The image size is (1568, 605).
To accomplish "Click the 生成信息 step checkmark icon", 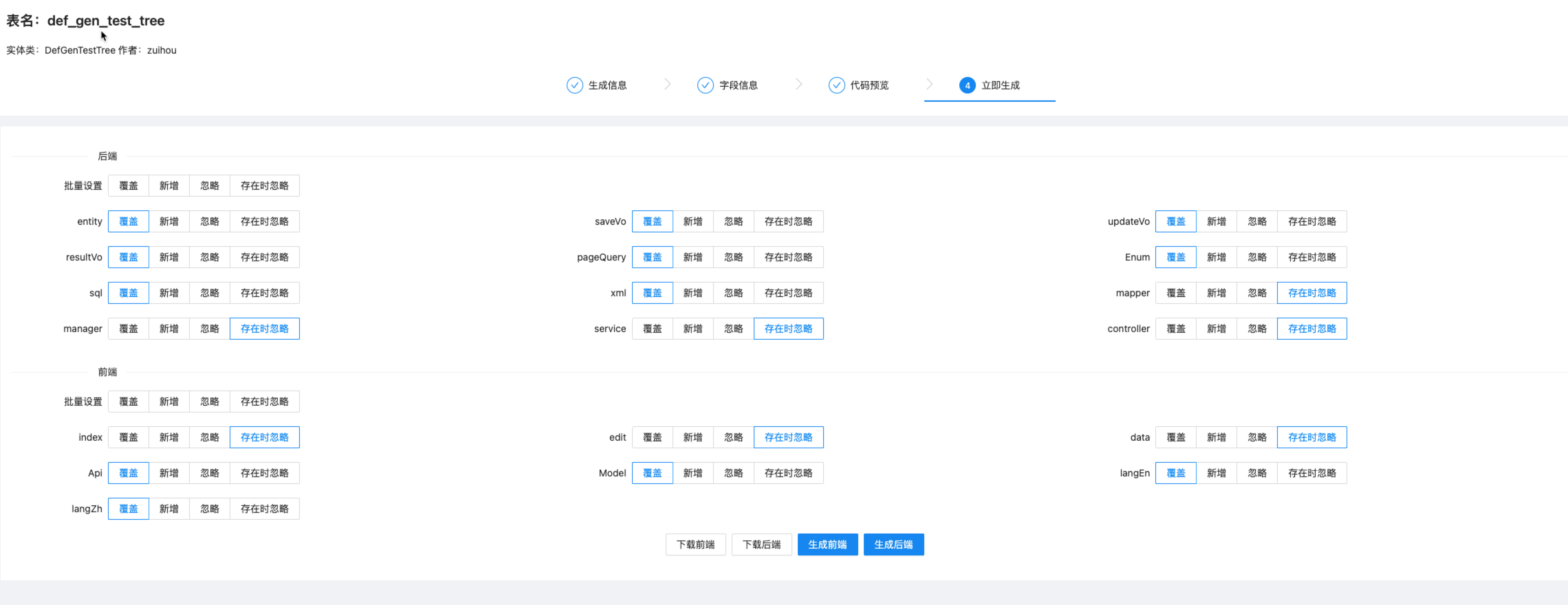I will click(574, 85).
